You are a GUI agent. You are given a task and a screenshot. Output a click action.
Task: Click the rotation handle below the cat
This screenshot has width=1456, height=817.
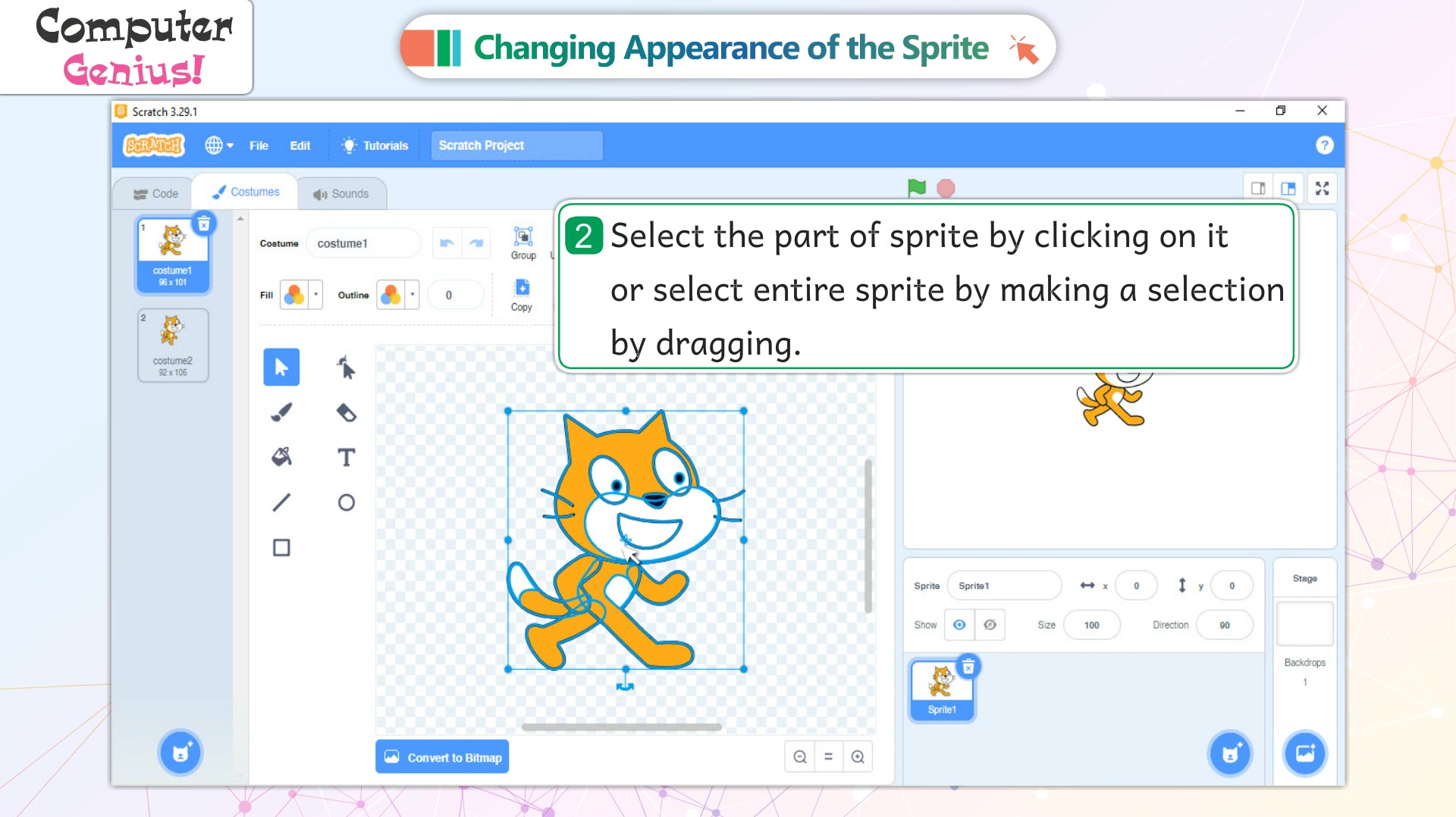(625, 686)
